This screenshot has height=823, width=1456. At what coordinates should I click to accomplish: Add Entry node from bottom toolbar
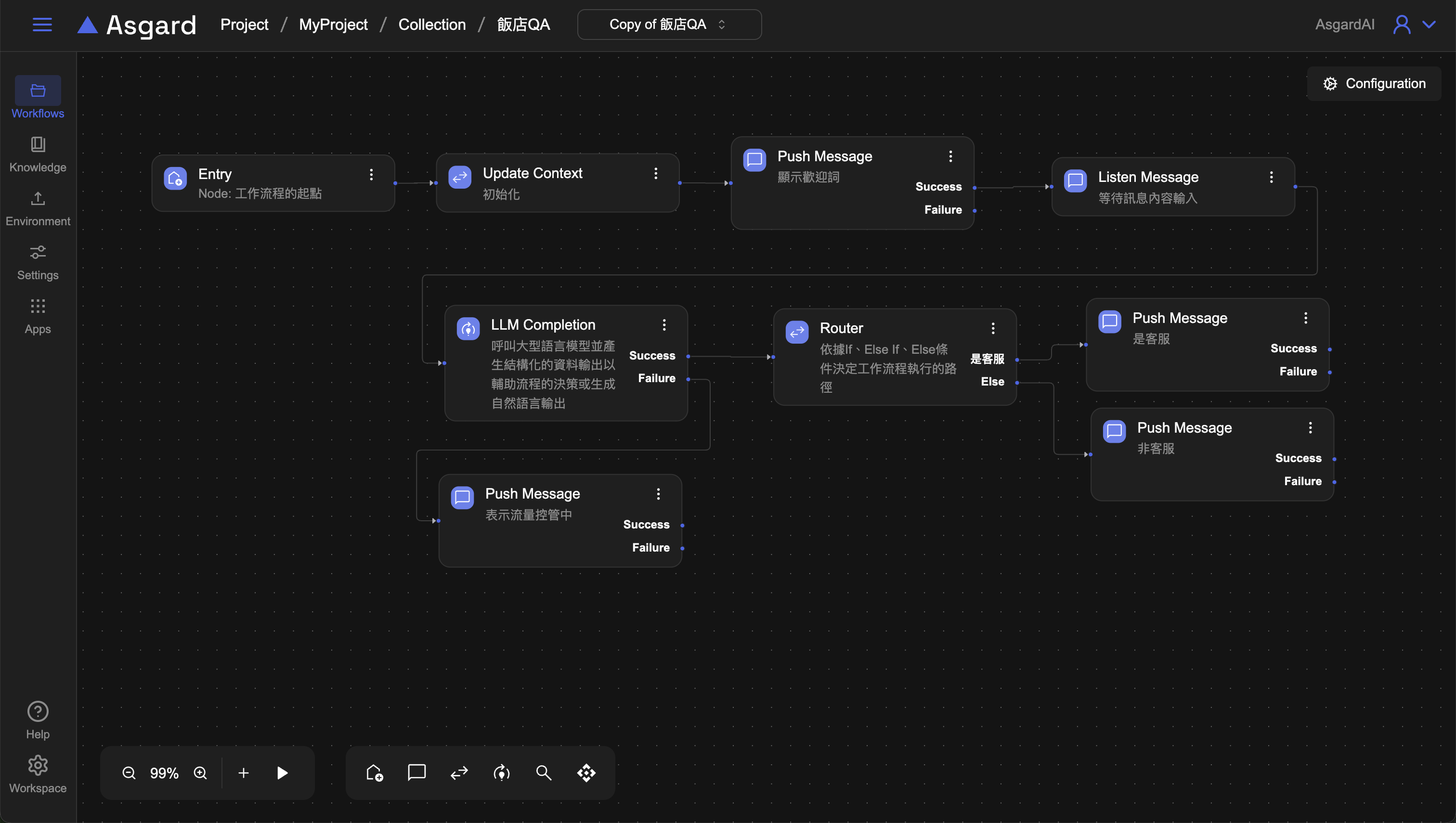point(374,772)
